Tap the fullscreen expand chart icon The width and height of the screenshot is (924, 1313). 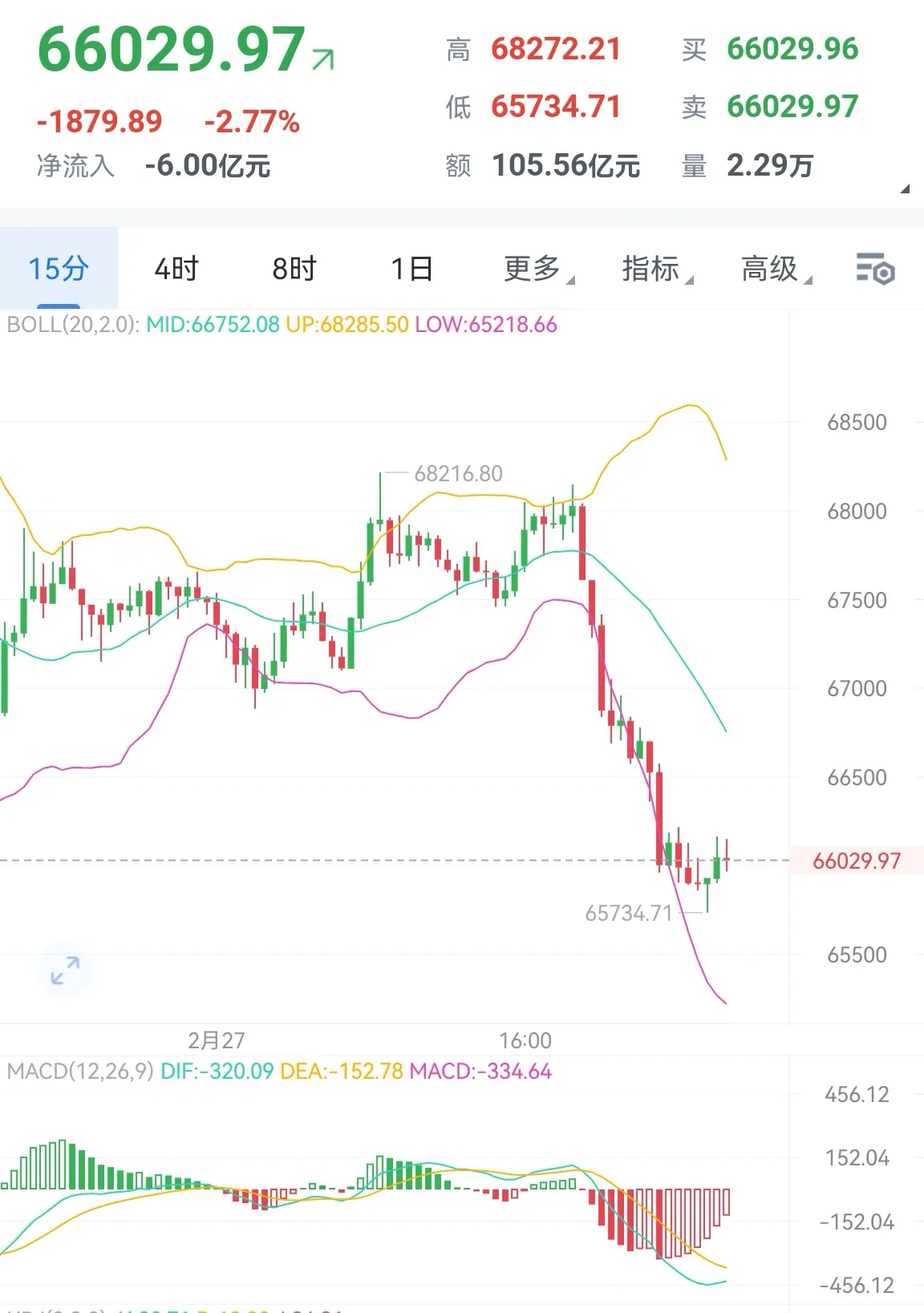(65, 971)
